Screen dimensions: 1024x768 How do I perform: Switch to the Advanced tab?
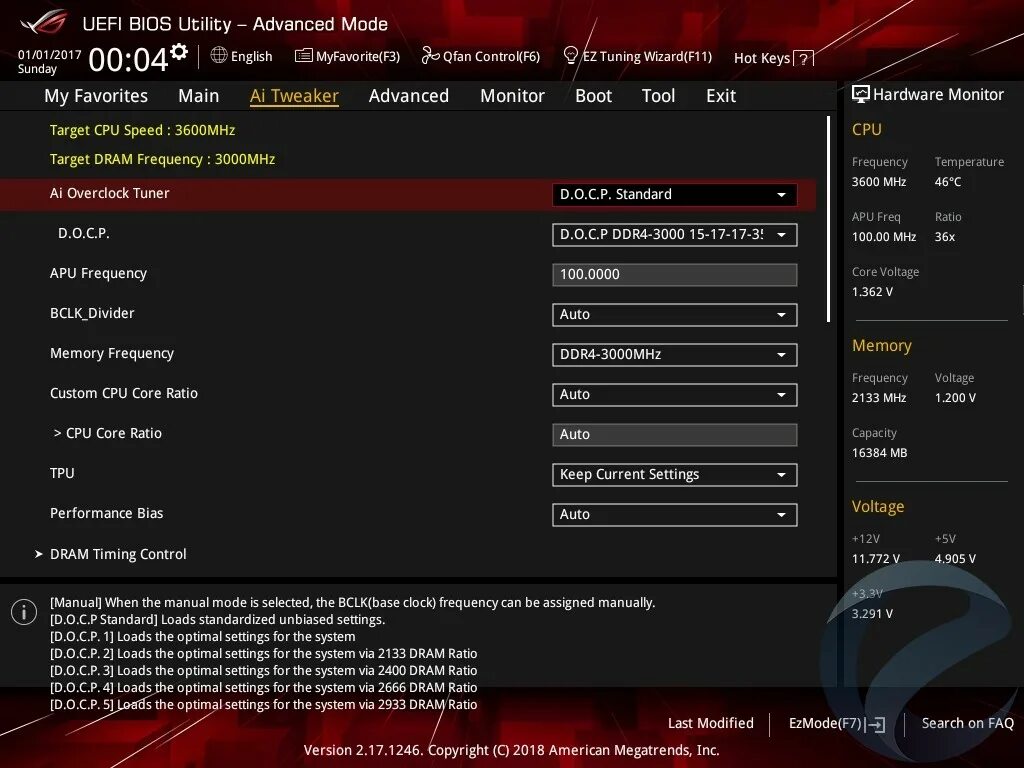coord(409,96)
